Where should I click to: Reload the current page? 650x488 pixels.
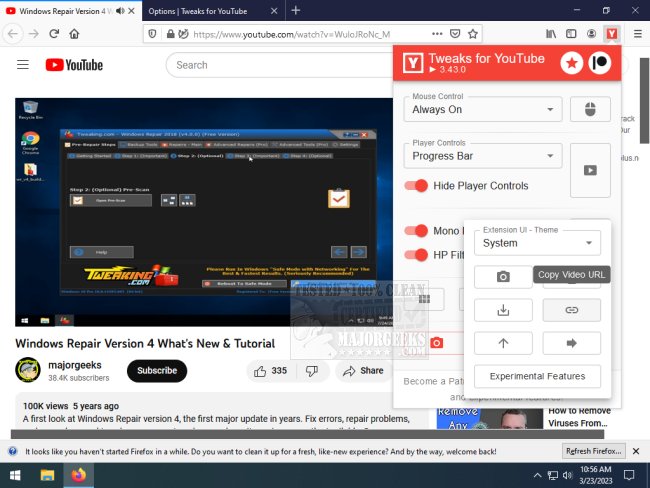[x=54, y=34]
